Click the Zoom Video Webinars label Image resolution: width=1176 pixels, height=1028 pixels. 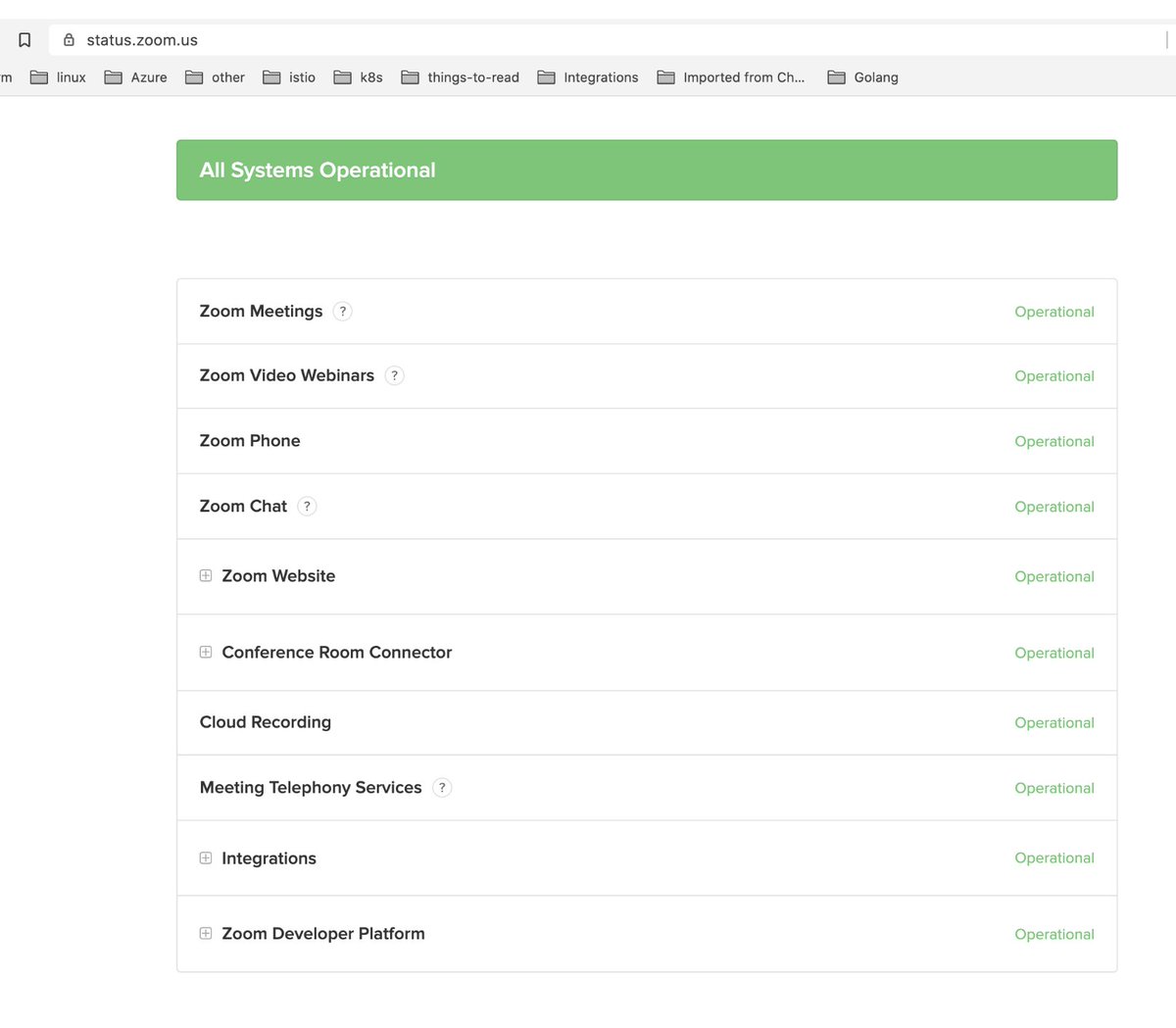[287, 375]
